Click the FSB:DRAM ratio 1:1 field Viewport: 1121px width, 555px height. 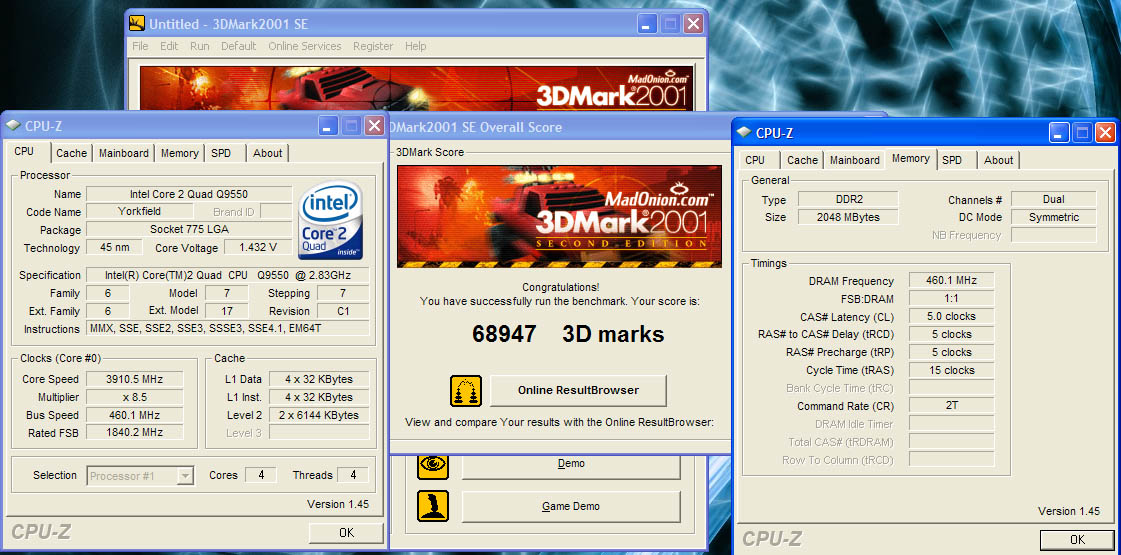952,299
